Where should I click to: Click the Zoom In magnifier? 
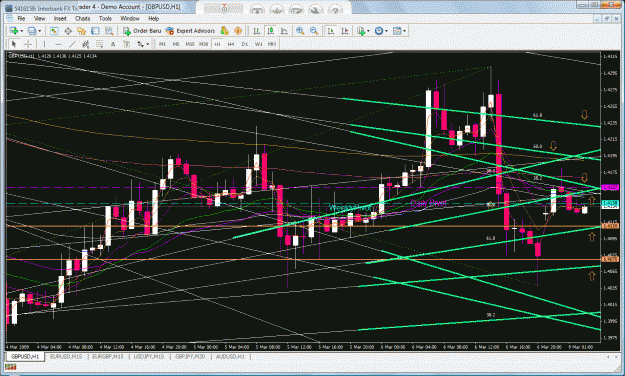coord(300,31)
